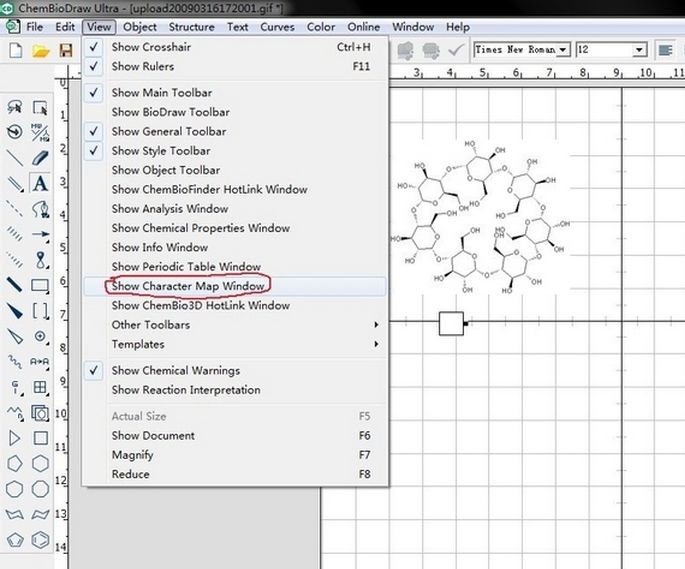Select the Acyclic Chain tool

(x=14, y=412)
